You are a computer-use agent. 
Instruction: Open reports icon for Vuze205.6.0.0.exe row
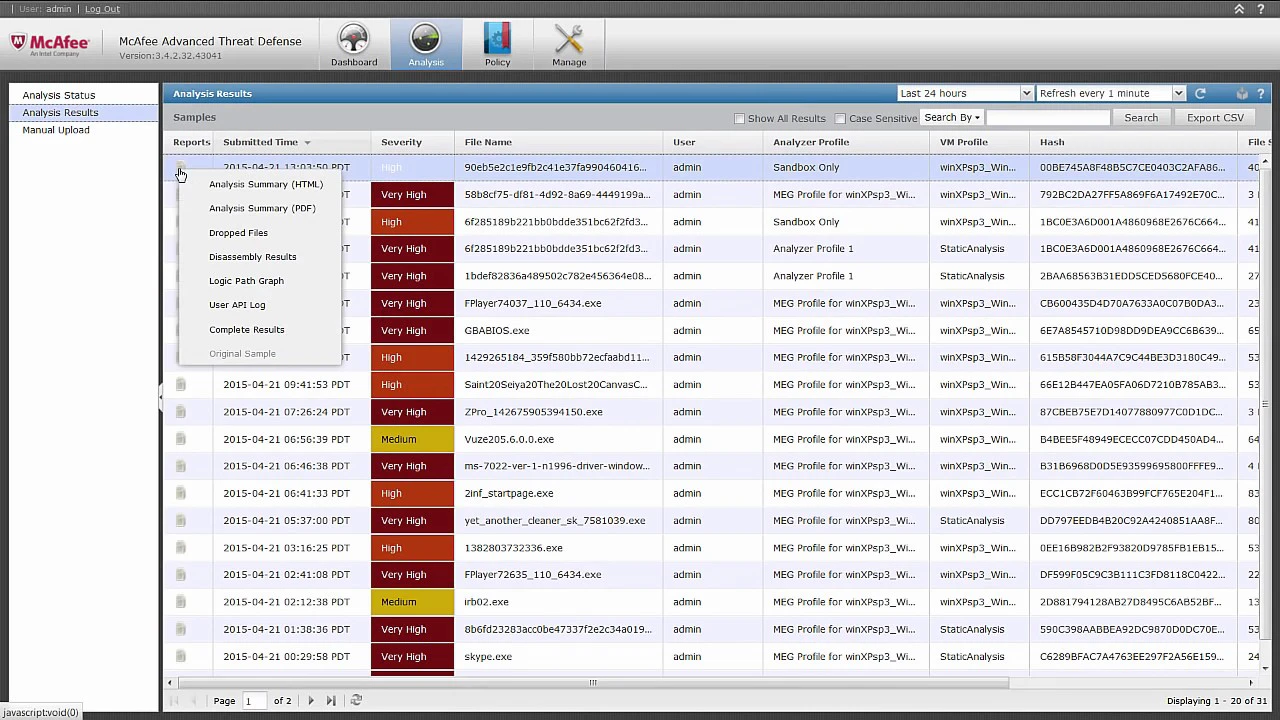[x=181, y=439]
